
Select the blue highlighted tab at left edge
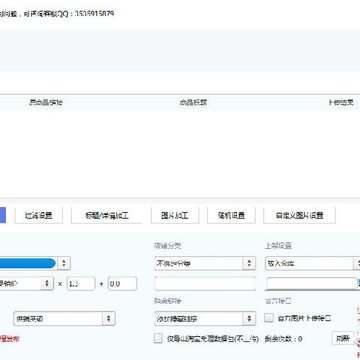[x=3, y=215]
